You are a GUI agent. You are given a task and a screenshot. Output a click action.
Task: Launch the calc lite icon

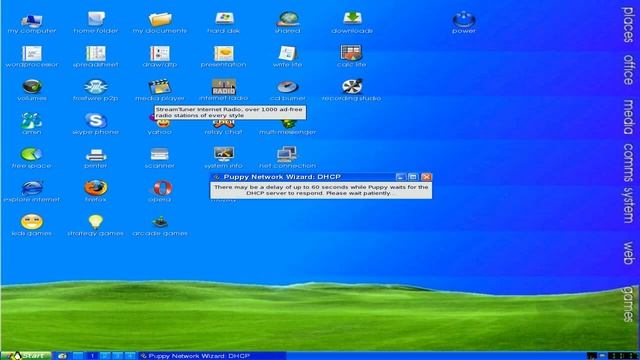point(351,53)
